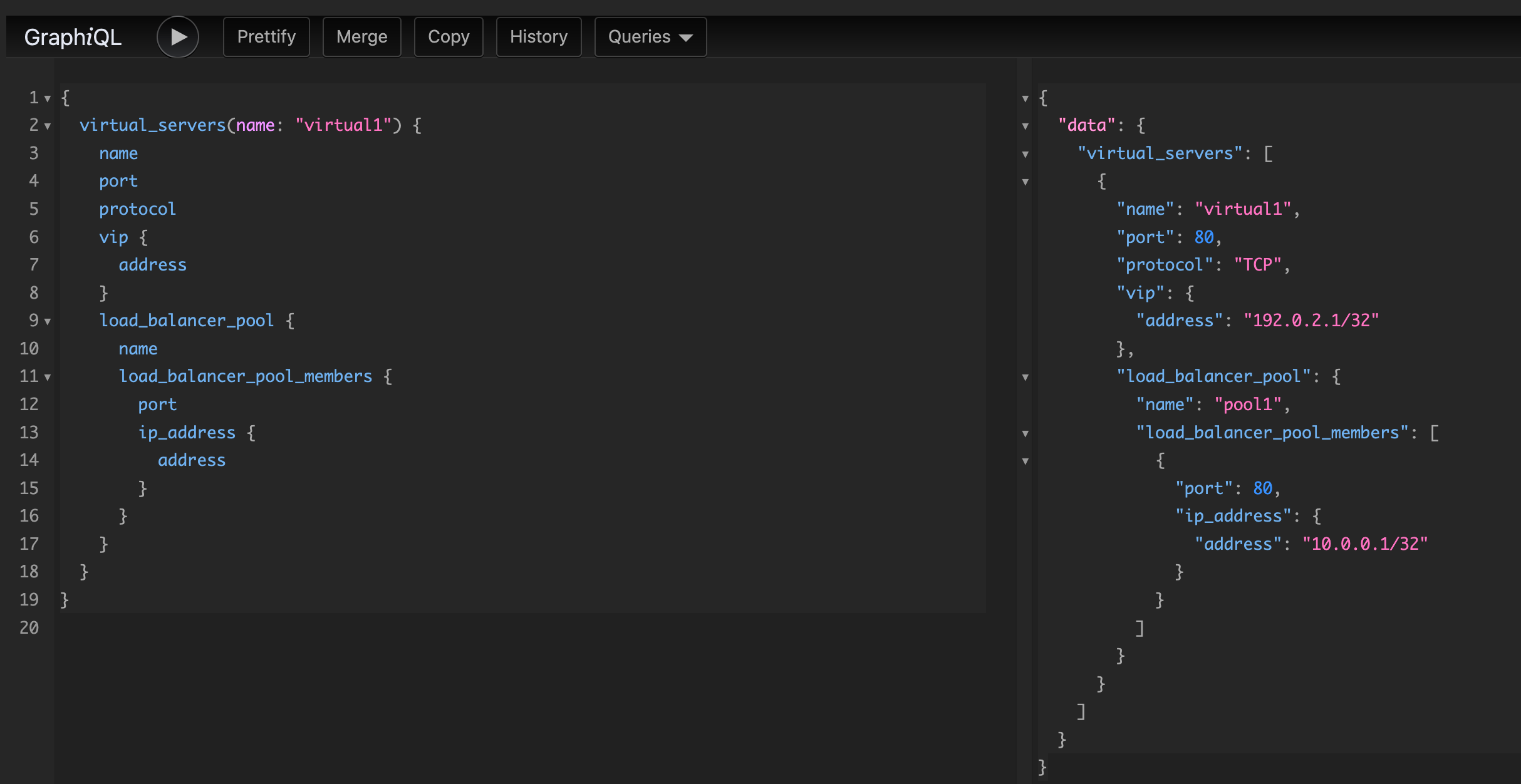
Task: Click the GraphiQL title logo
Action: coord(73,37)
